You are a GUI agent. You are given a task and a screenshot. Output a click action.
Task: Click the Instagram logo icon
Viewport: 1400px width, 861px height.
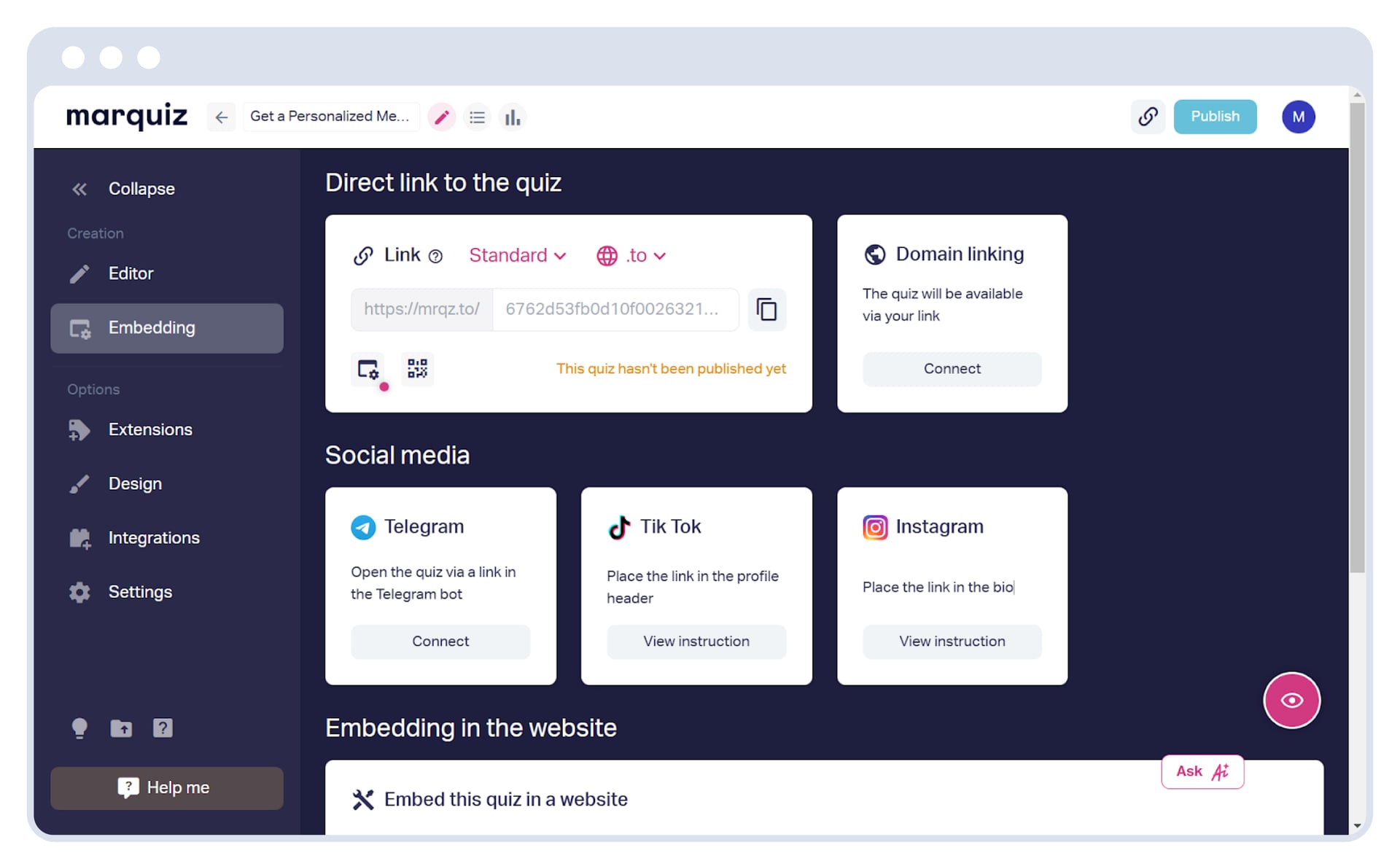point(875,526)
